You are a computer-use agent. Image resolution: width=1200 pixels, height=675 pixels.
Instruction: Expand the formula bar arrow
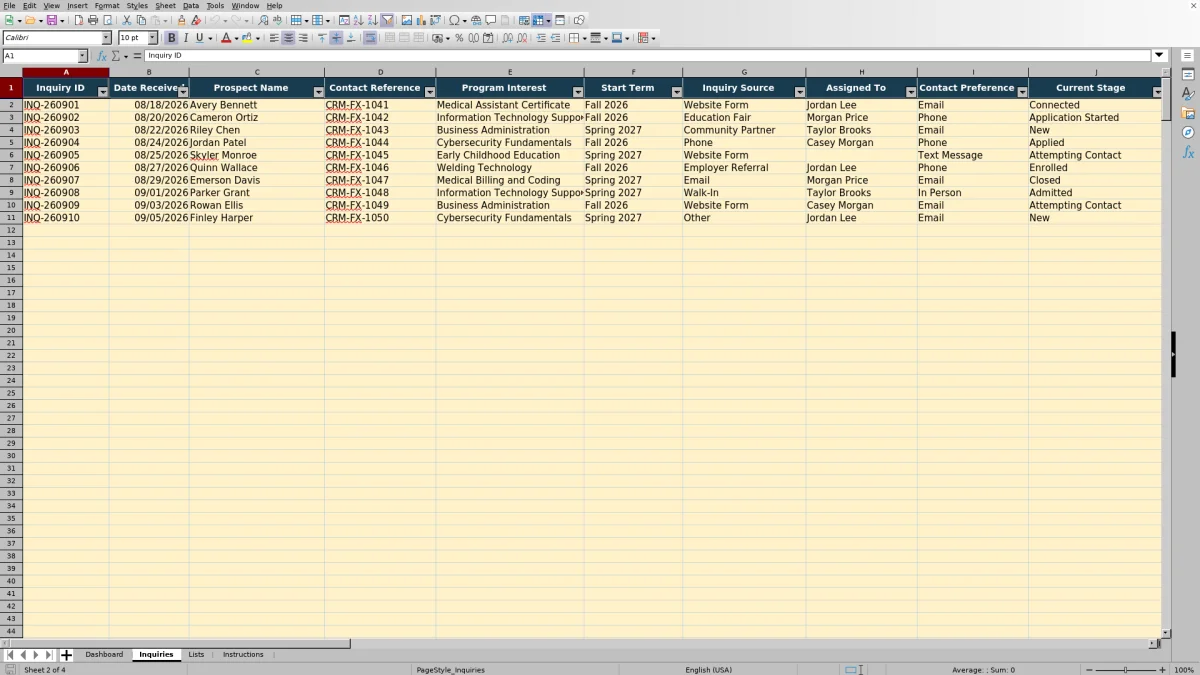pos(1160,56)
